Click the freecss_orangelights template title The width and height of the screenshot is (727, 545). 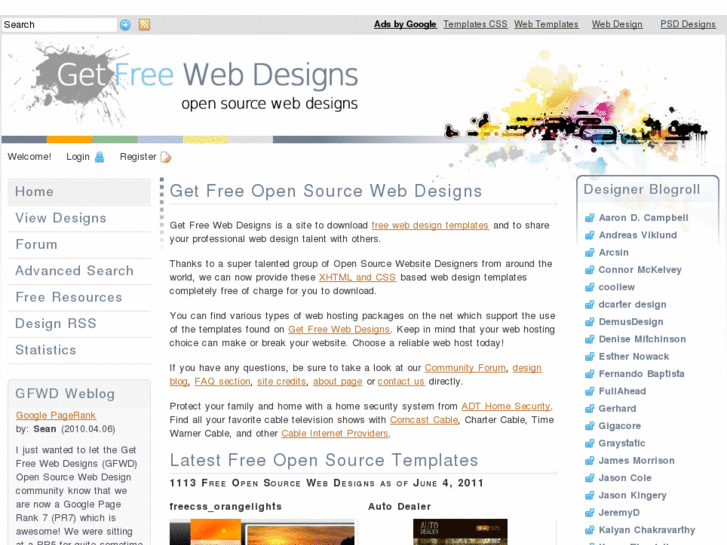point(226,507)
